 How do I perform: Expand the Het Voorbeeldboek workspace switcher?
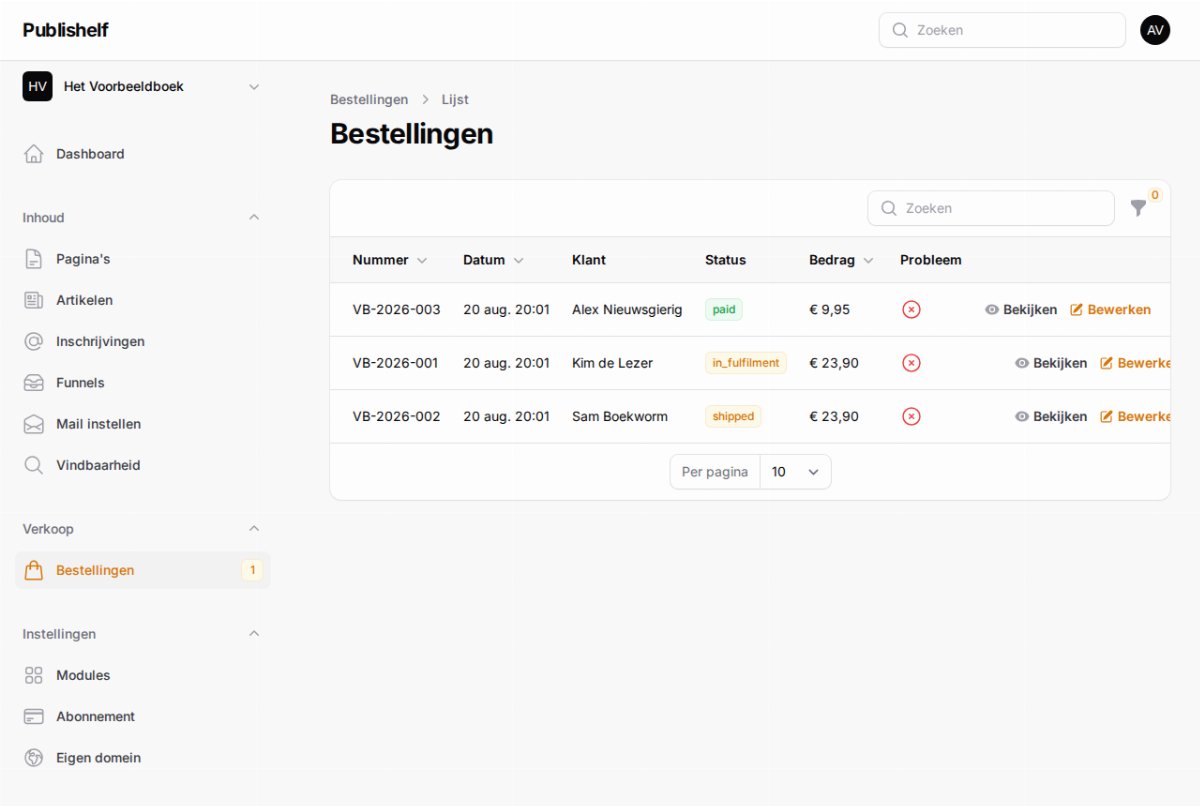pos(142,87)
